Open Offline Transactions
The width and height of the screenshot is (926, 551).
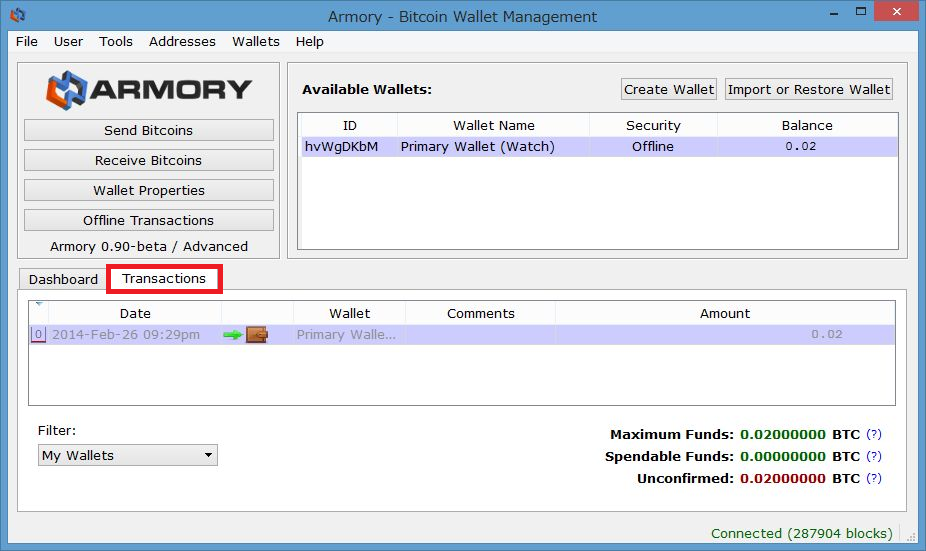149,221
